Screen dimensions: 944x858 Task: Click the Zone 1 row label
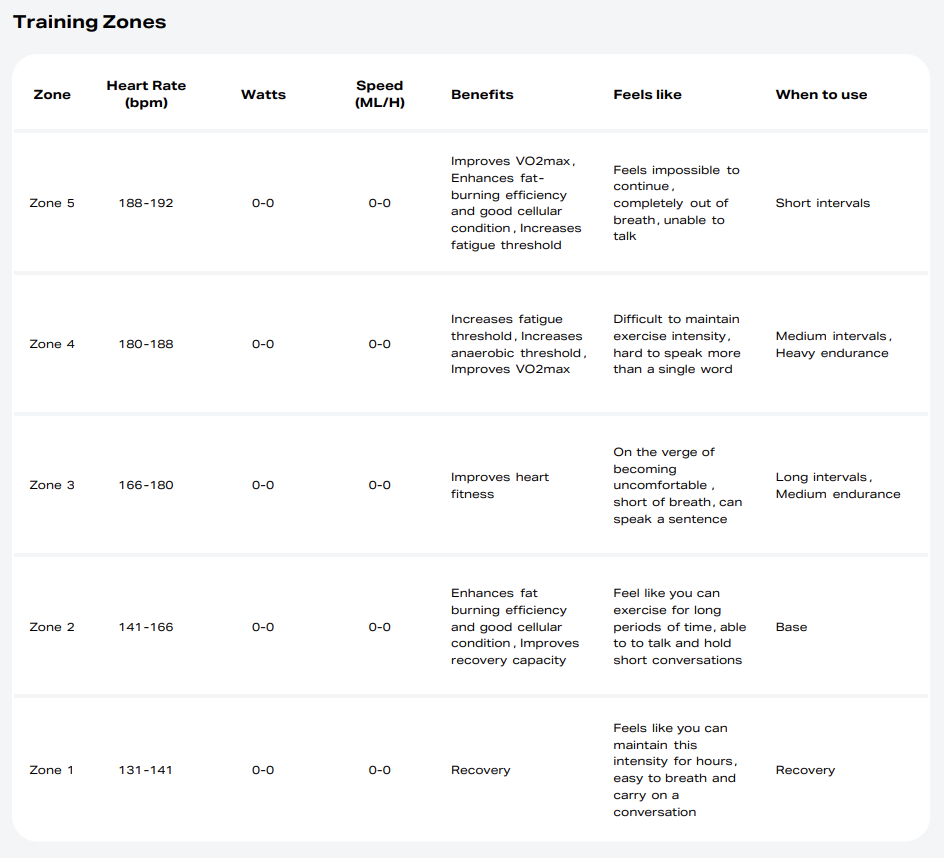coord(52,770)
